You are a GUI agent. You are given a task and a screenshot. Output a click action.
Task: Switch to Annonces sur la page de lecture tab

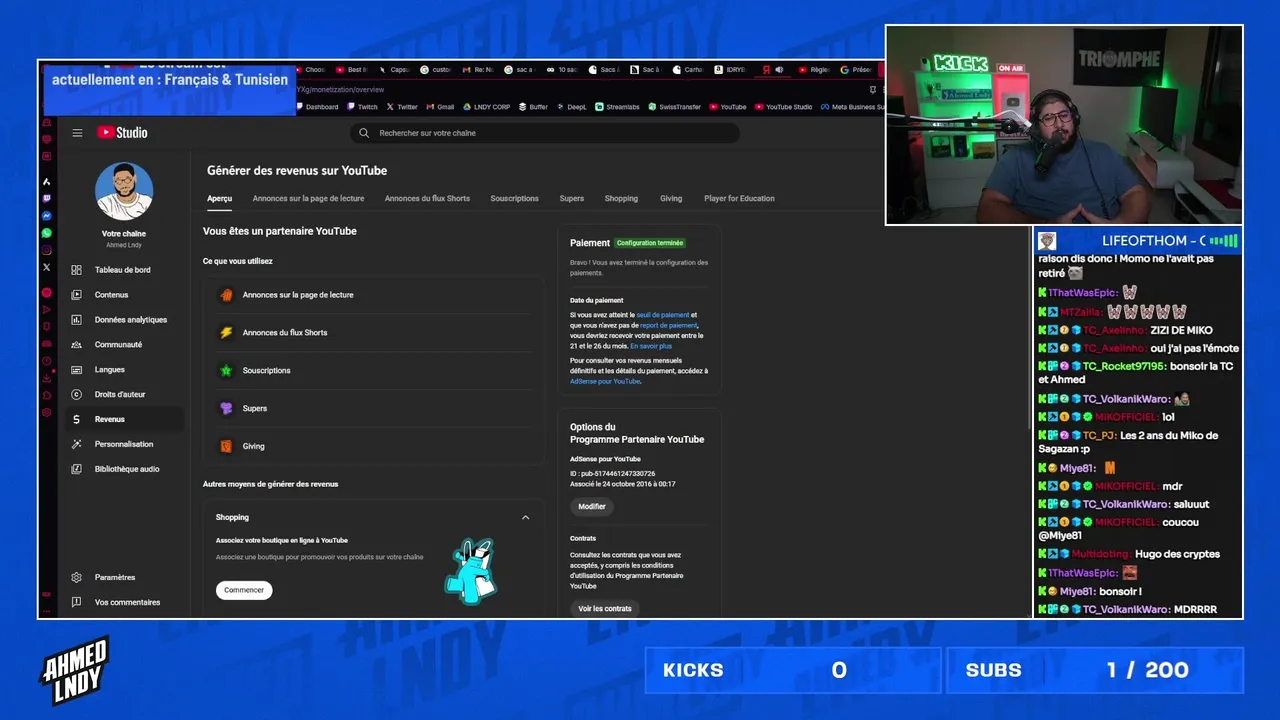308,198
